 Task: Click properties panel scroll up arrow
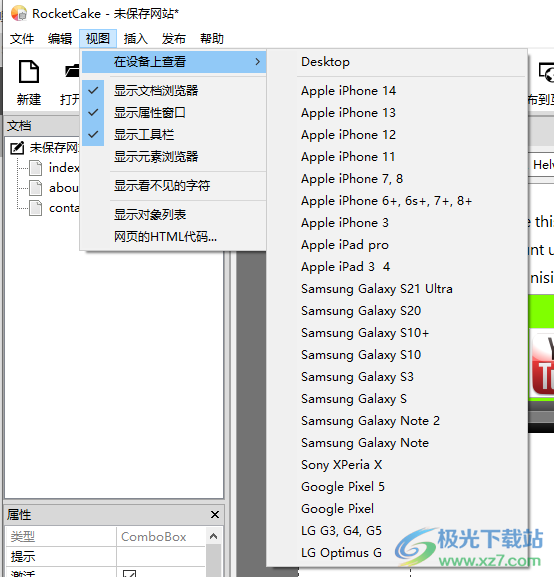pyautogui.click(x=214, y=537)
